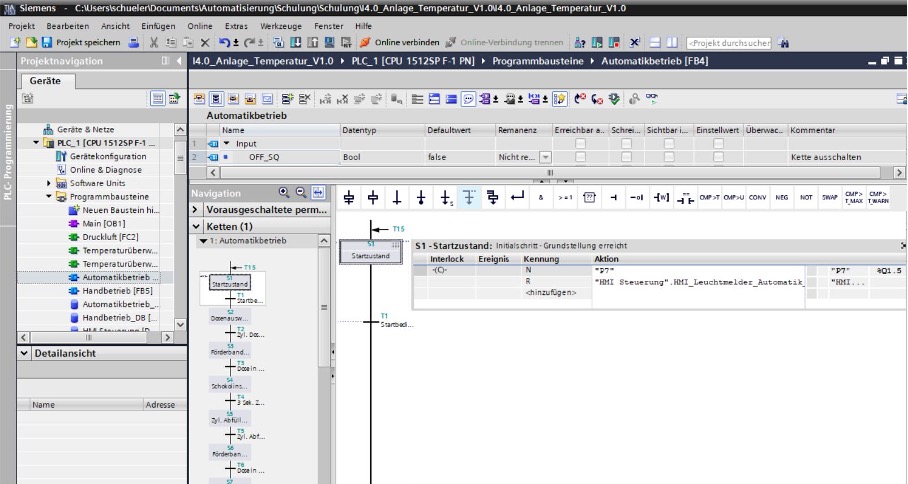This screenshot has height=484, width=908.
Task: Collapse the Ketten (1) section
Action: point(196,227)
